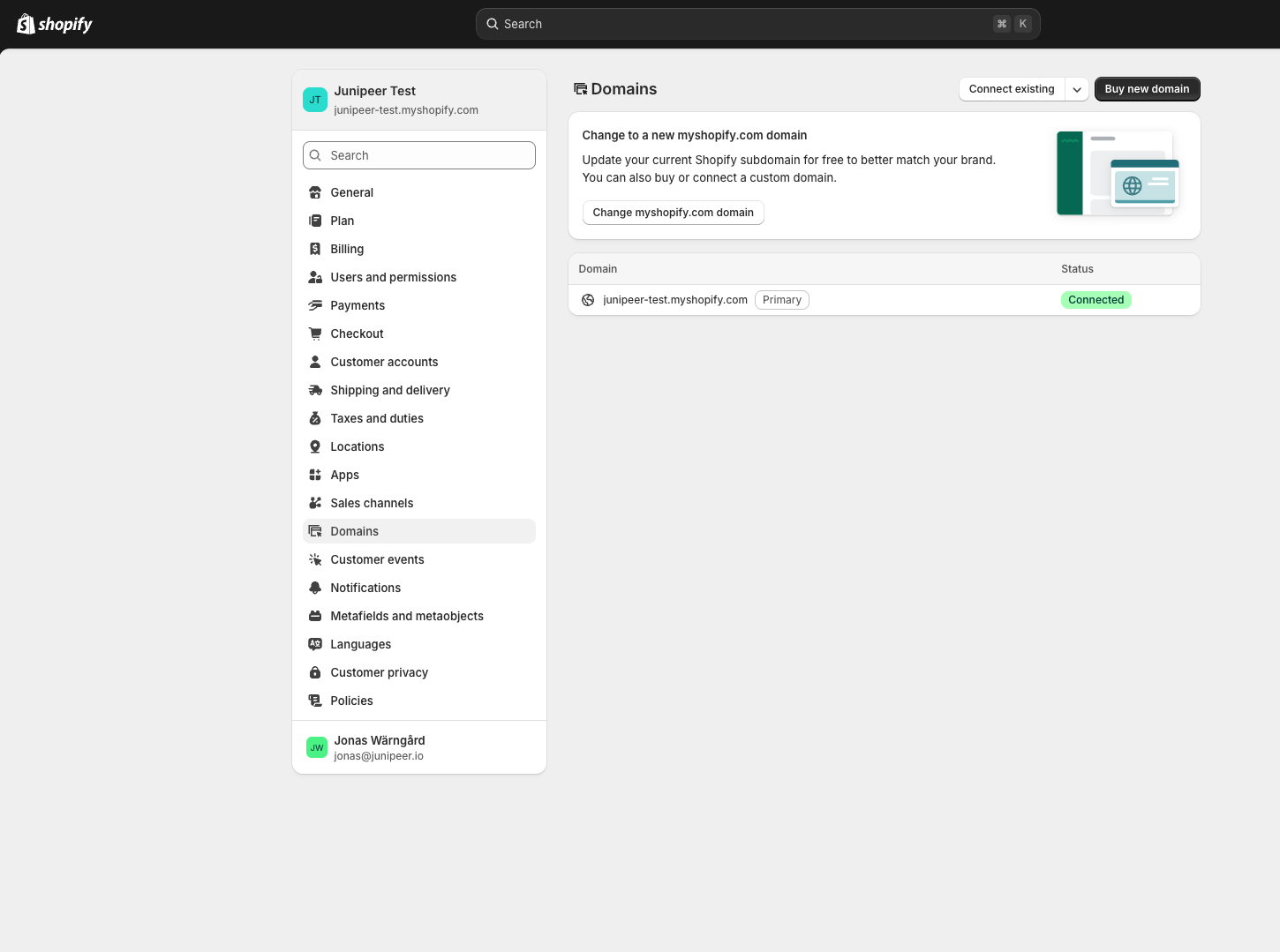Screen dimensions: 1280x952
Task: Click the Languages translate icon
Action: tap(315, 644)
